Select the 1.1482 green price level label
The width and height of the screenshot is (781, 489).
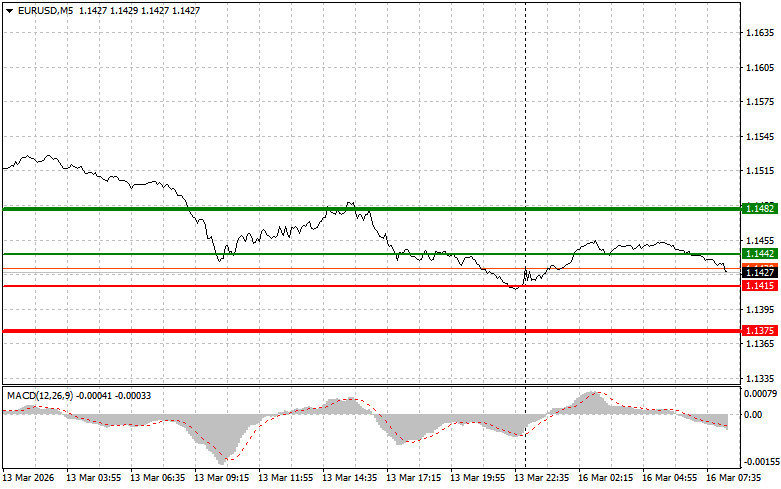(x=760, y=209)
